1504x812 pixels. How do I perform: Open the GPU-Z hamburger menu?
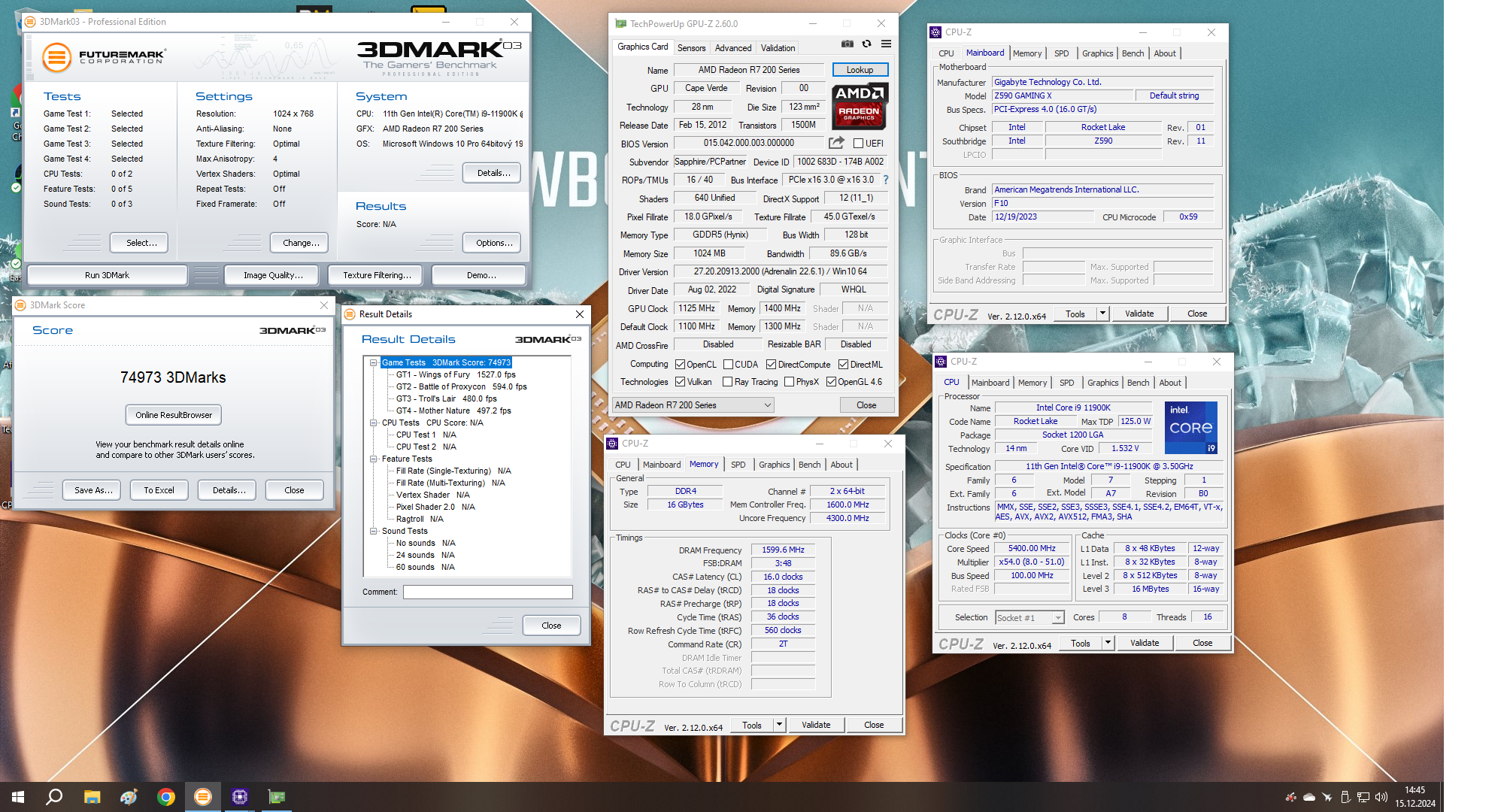click(x=886, y=44)
